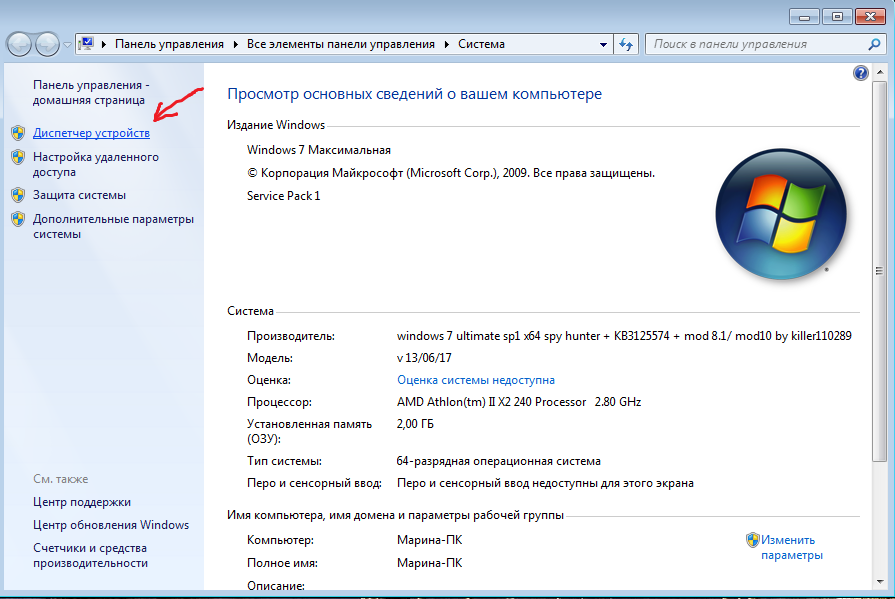The height and width of the screenshot is (599, 895).
Task: Click the 2,00 ГБ memory value
Action: click(415, 424)
